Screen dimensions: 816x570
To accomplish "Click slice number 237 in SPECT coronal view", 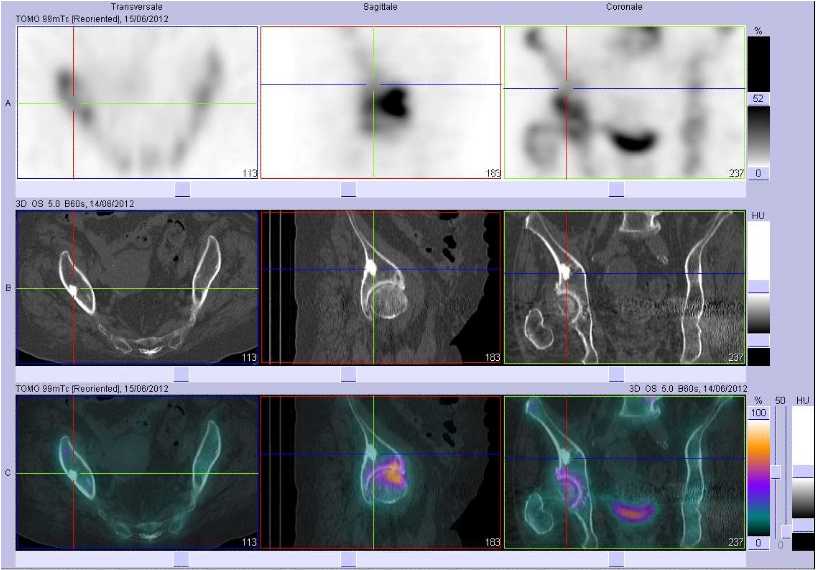I will tap(736, 173).
